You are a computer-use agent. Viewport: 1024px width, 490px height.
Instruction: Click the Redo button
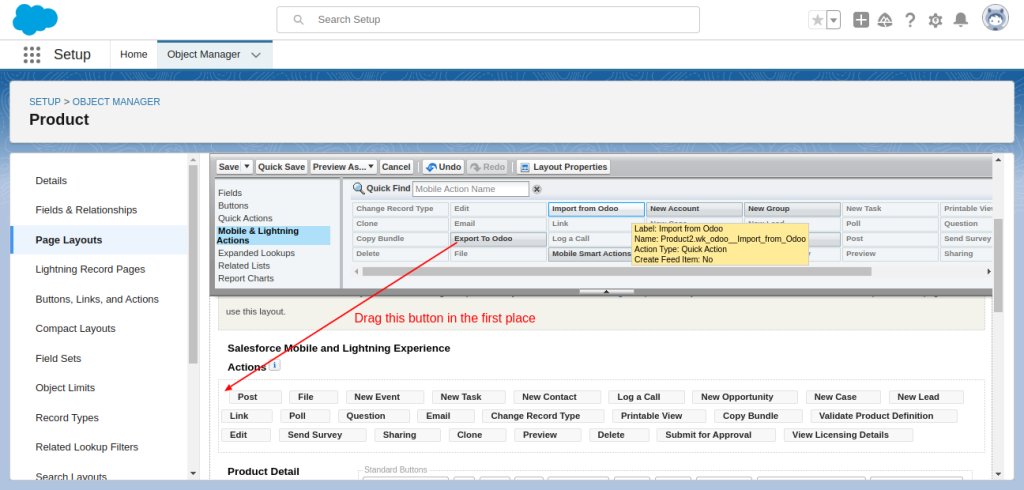tap(487, 167)
